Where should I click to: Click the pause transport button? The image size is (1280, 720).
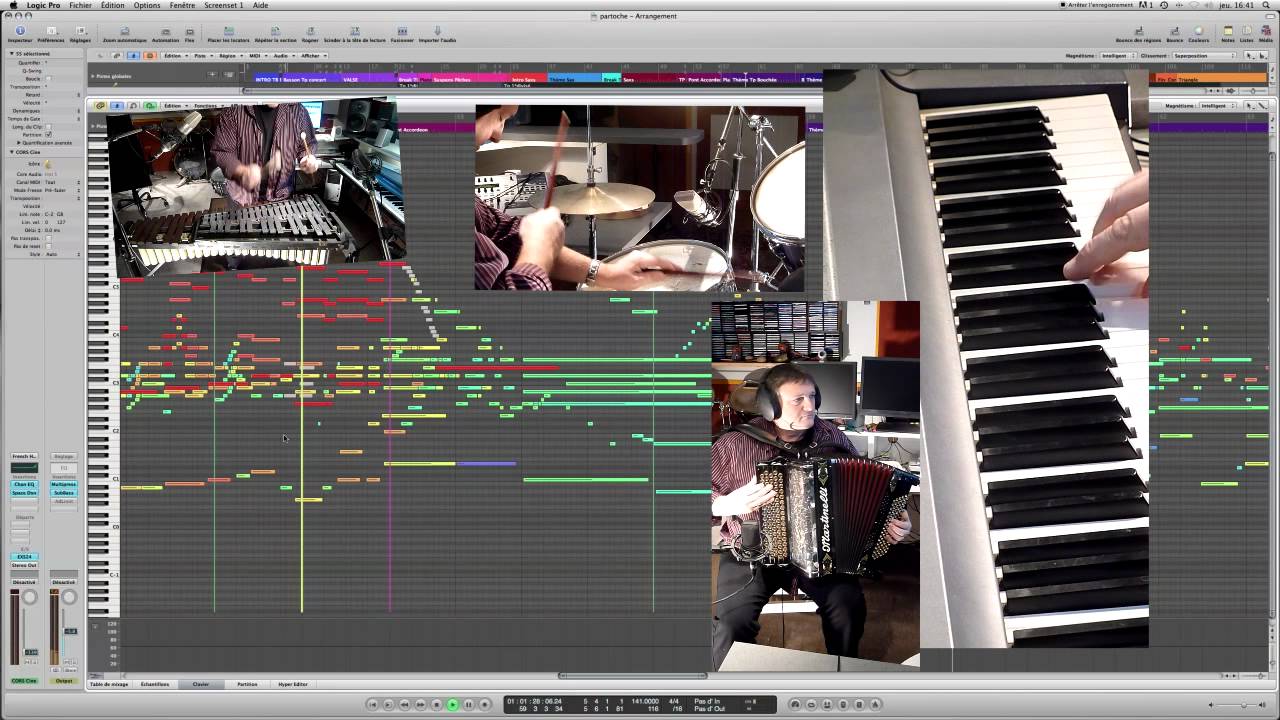click(469, 704)
